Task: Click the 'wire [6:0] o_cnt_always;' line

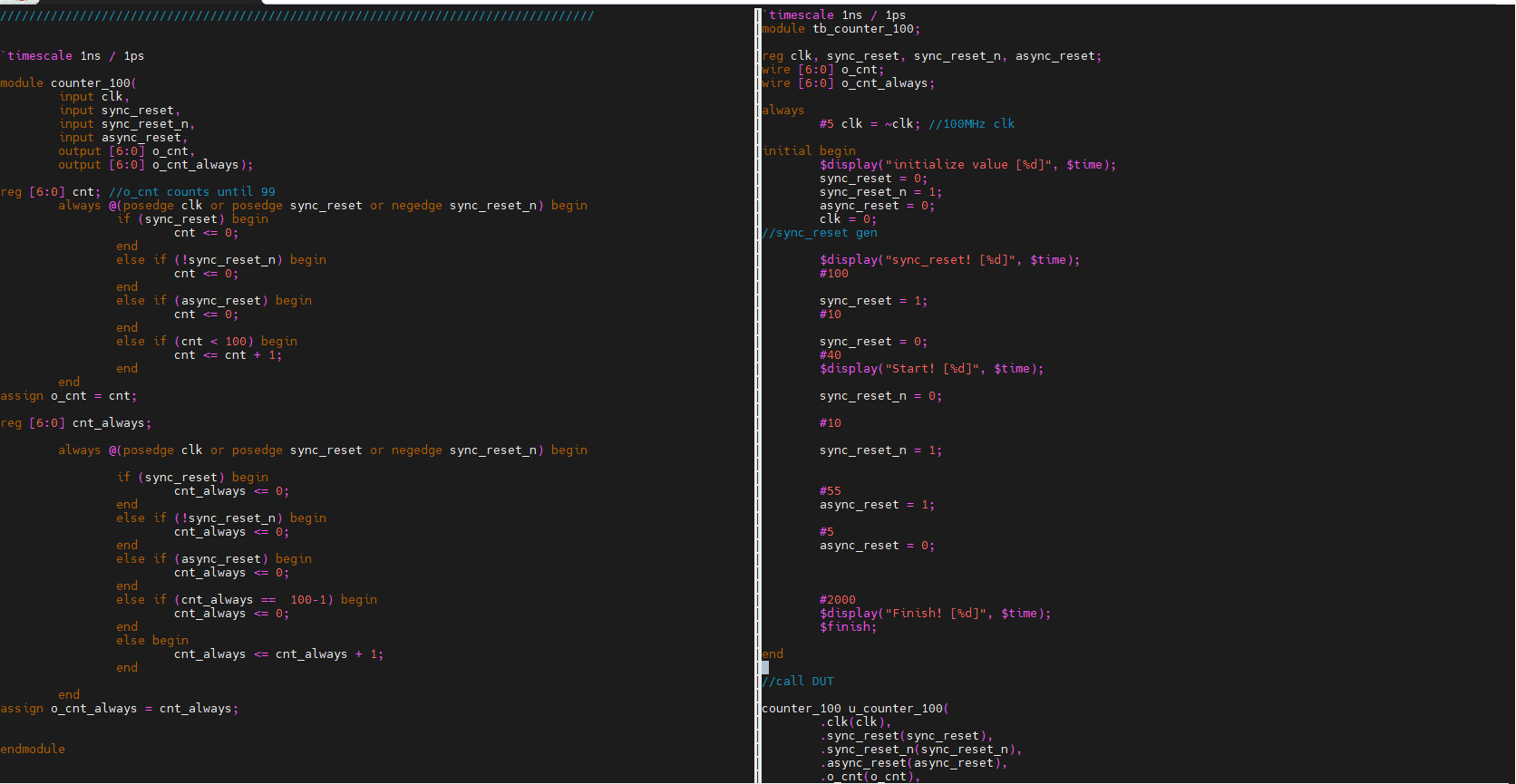Action: click(x=849, y=83)
